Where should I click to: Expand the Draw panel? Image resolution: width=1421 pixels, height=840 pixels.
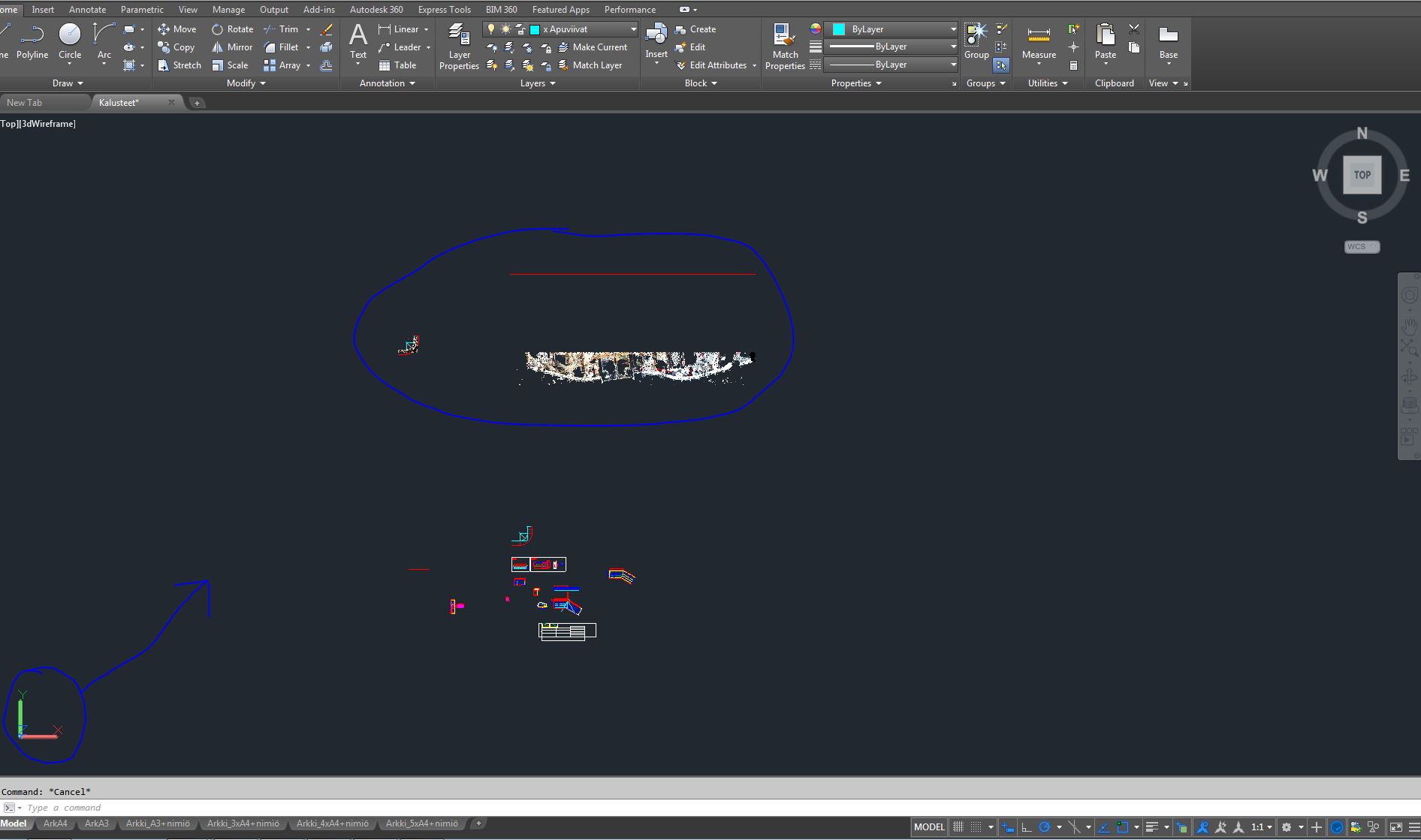(67, 83)
